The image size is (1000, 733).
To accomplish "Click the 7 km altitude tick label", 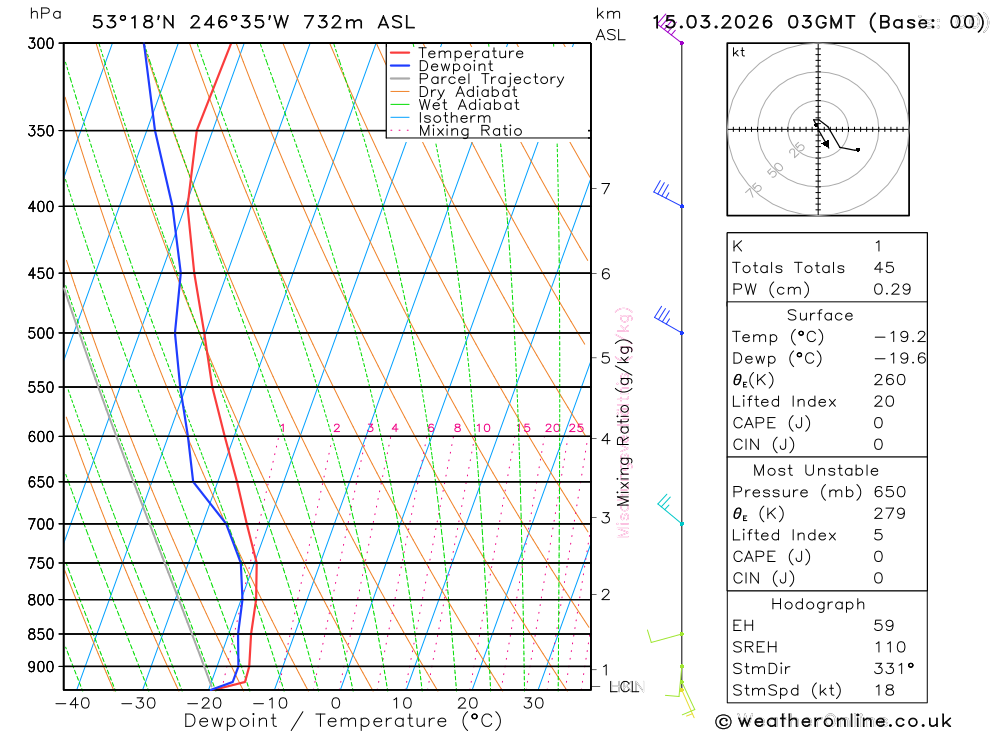I will (x=605, y=188).
